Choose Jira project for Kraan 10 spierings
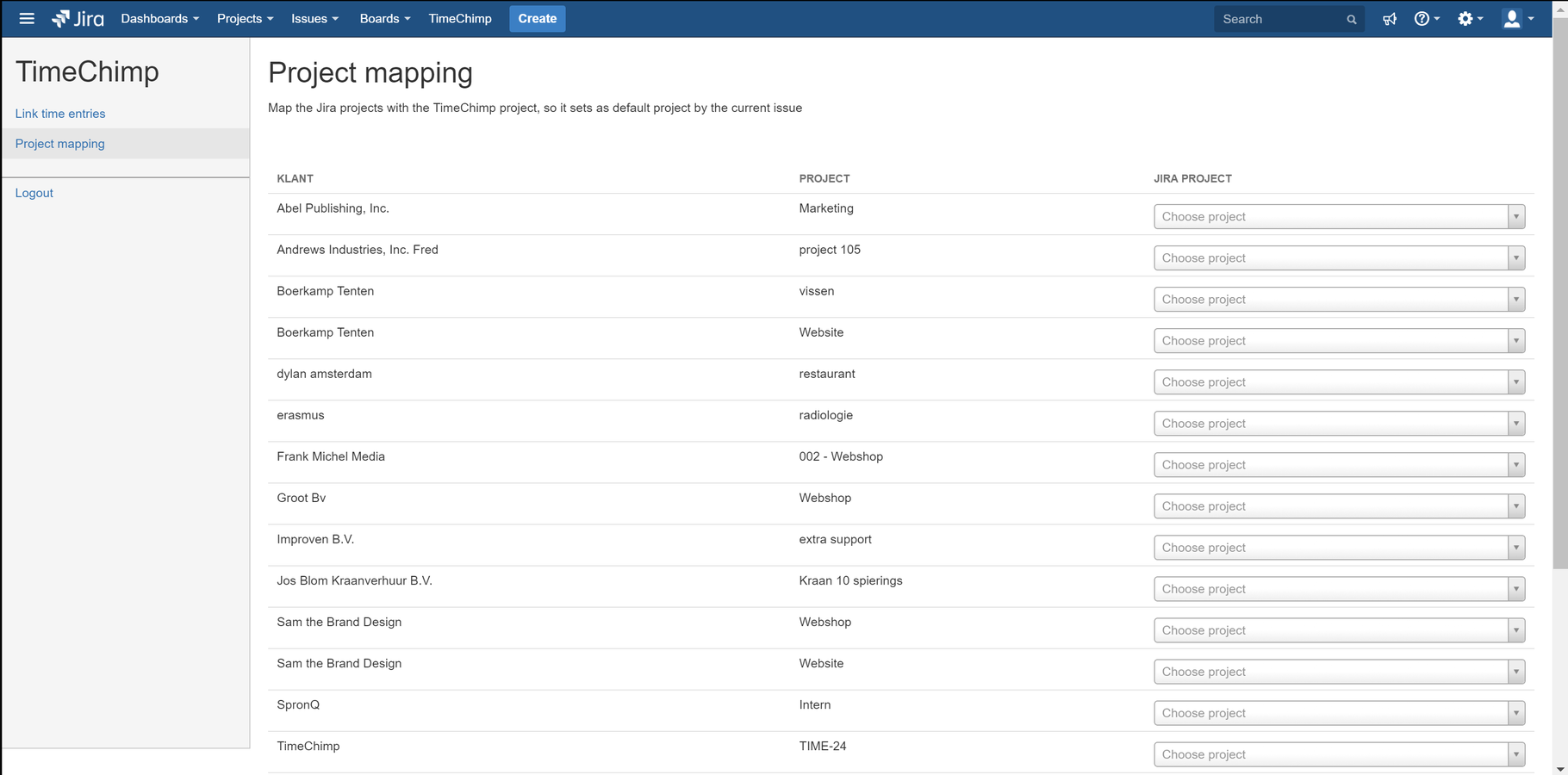This screenshot has height=775, width=1568. 1339,589
